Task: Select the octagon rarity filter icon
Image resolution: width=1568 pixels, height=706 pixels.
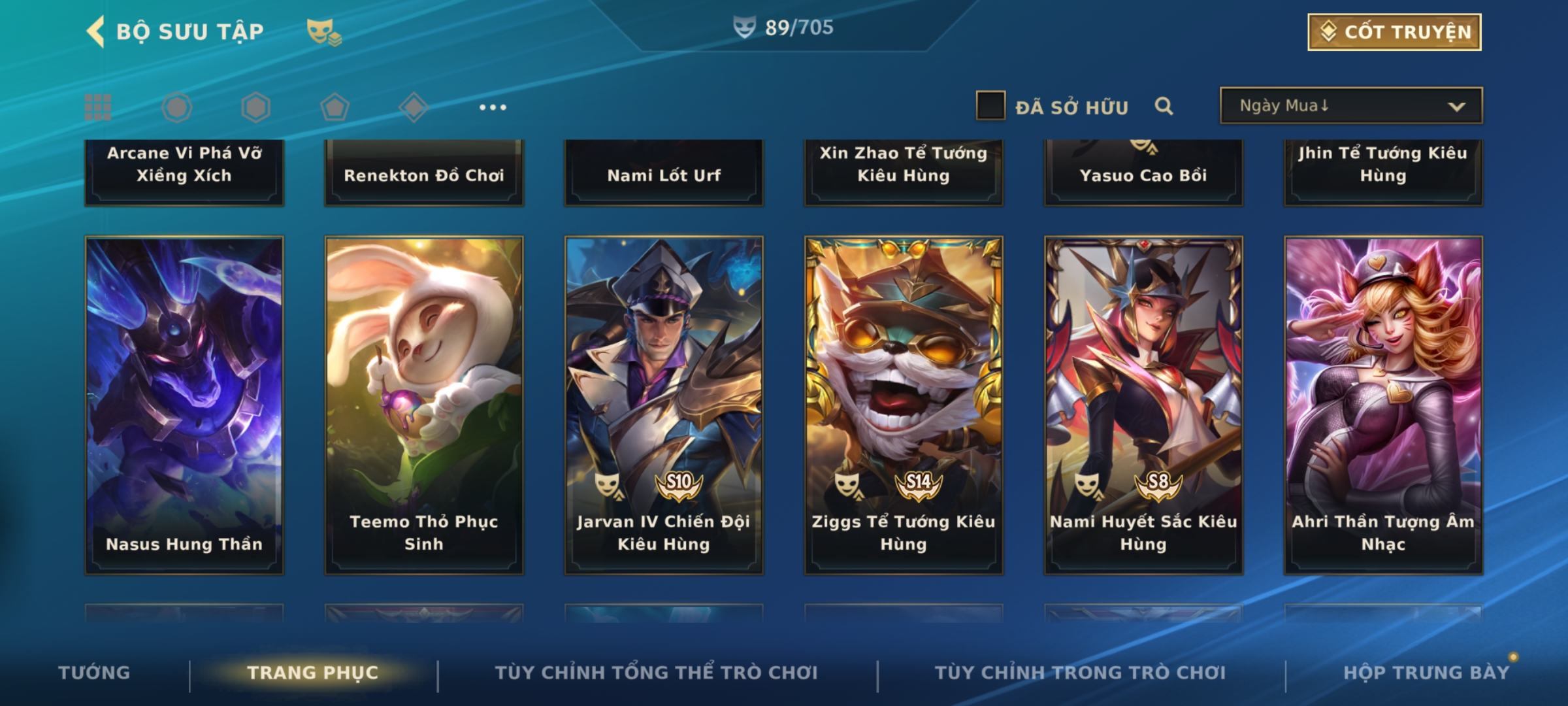Action: pyautogui.click(x=177, y=107)
